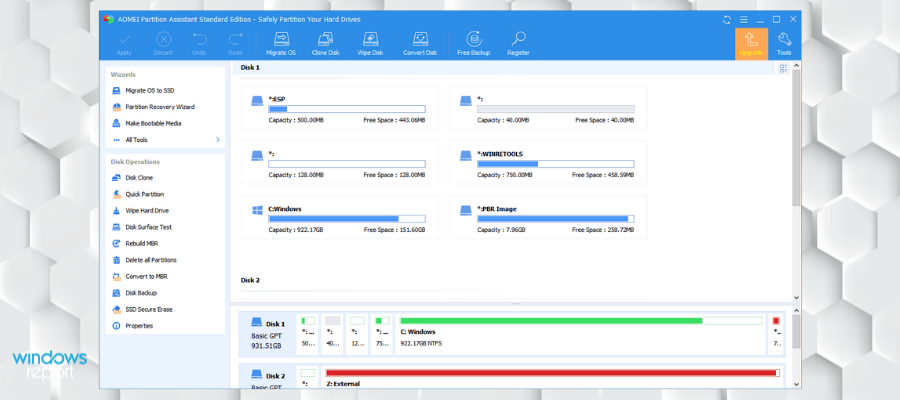Viewport: 900px width, 400px height.
Task: Click the Undo toolbar icon
Action: pos(199,44)
